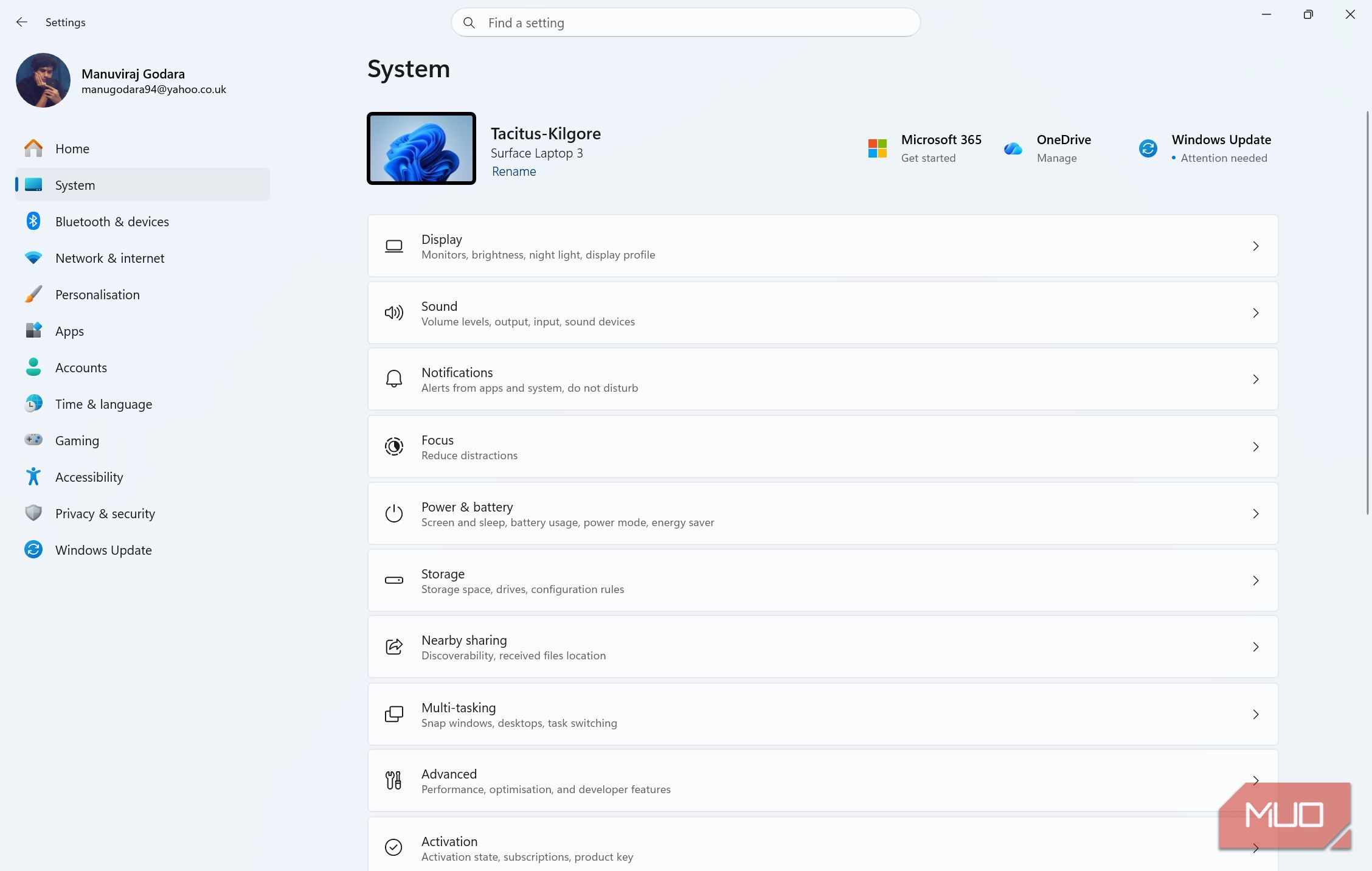Image resolution: width=1372 pixels, height=871 pixels.
Task: Open Windows Update in sidebar
Action: coord(142,550)
